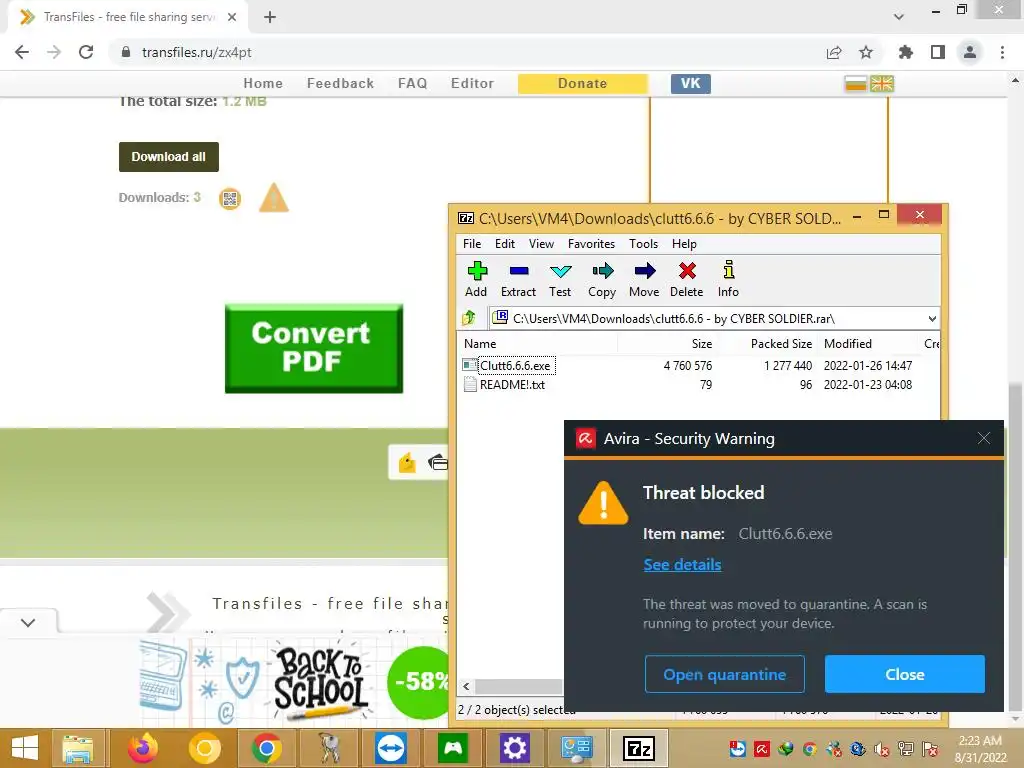Click the yellow Donate button
Screen dimensions: 1024x768
583,84
